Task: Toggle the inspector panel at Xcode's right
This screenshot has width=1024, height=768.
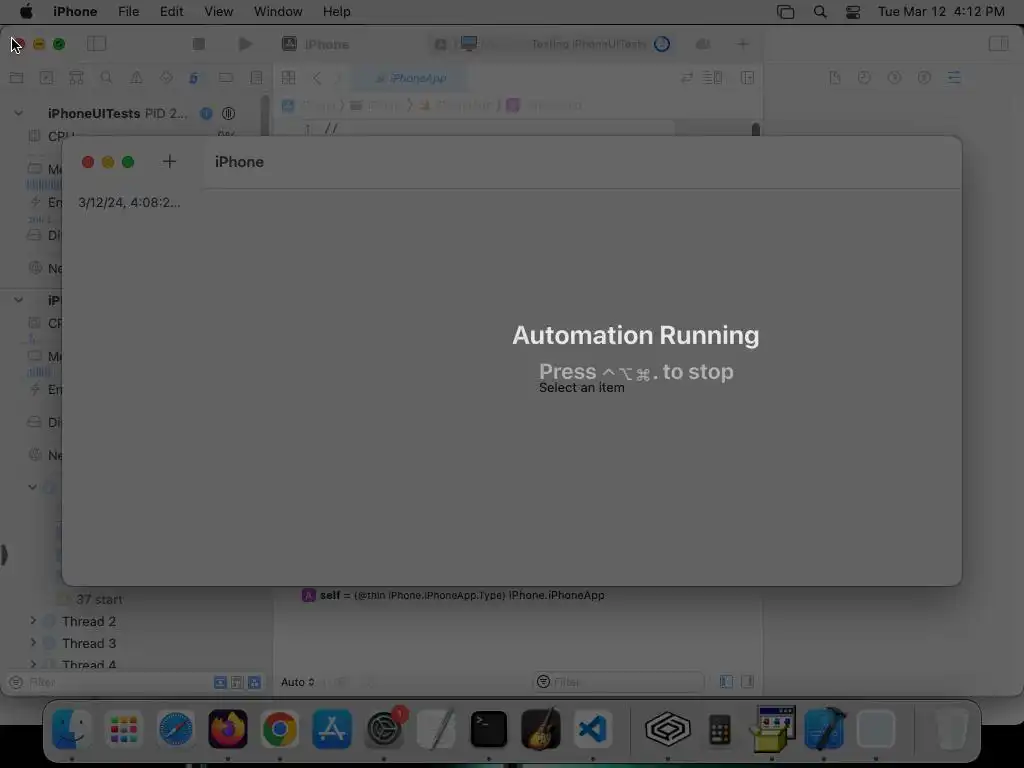Action: [999, 44]
